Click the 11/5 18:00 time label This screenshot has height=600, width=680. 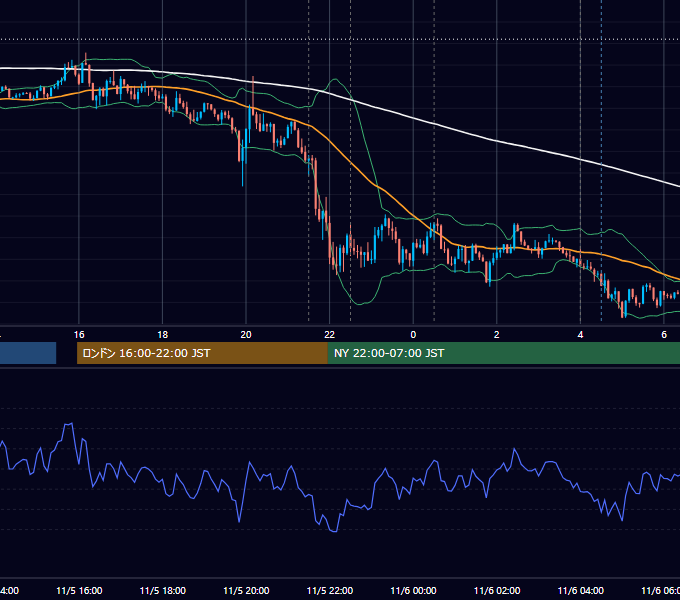[x=163, y=590]
